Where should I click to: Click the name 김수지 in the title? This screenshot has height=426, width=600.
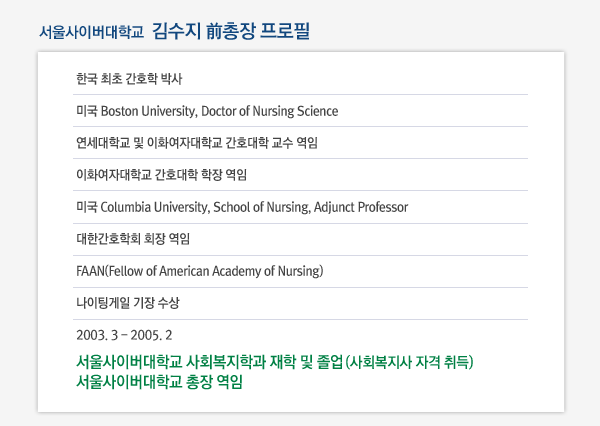tap(176, 31)
